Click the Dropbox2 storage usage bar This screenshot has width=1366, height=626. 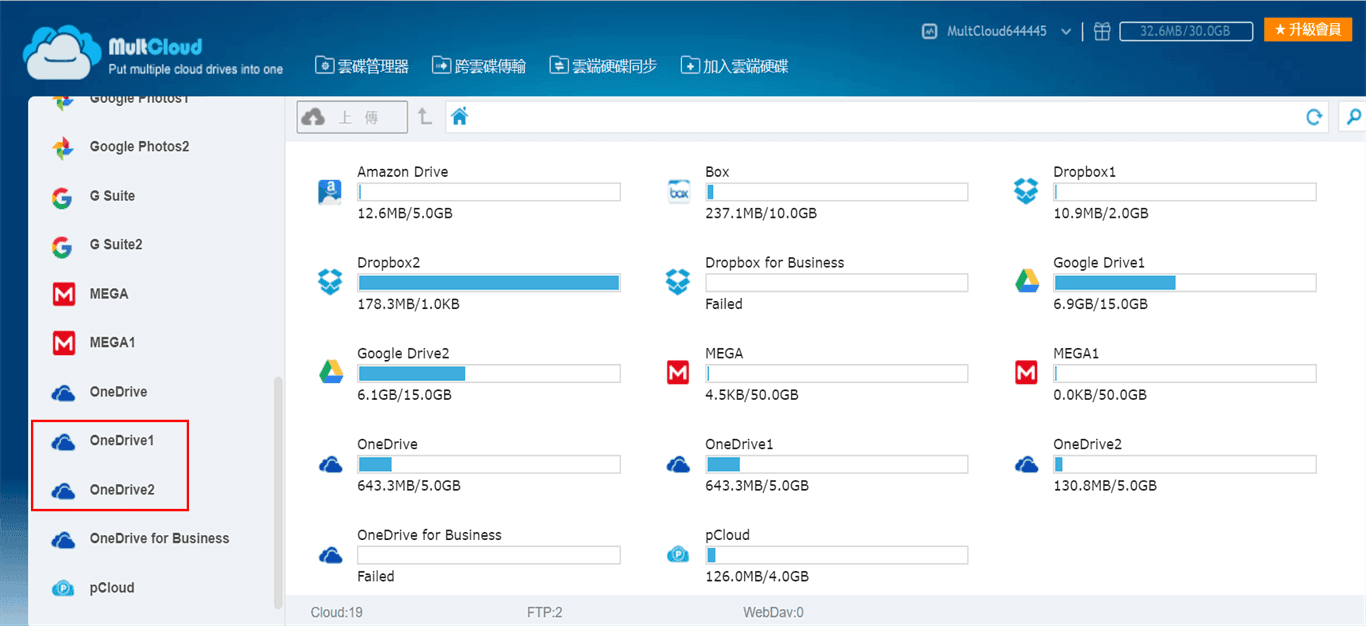coord(489,283)
